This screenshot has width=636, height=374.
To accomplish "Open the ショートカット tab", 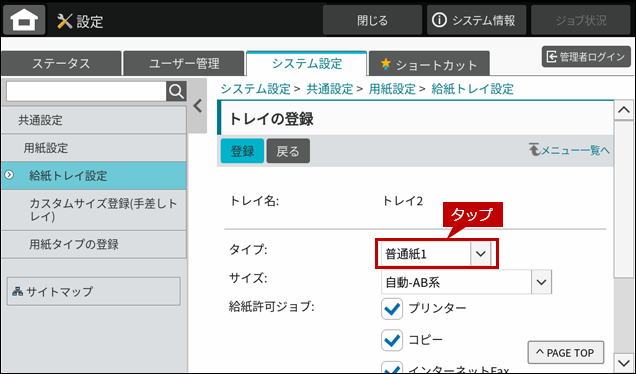I will pos(429,64).
